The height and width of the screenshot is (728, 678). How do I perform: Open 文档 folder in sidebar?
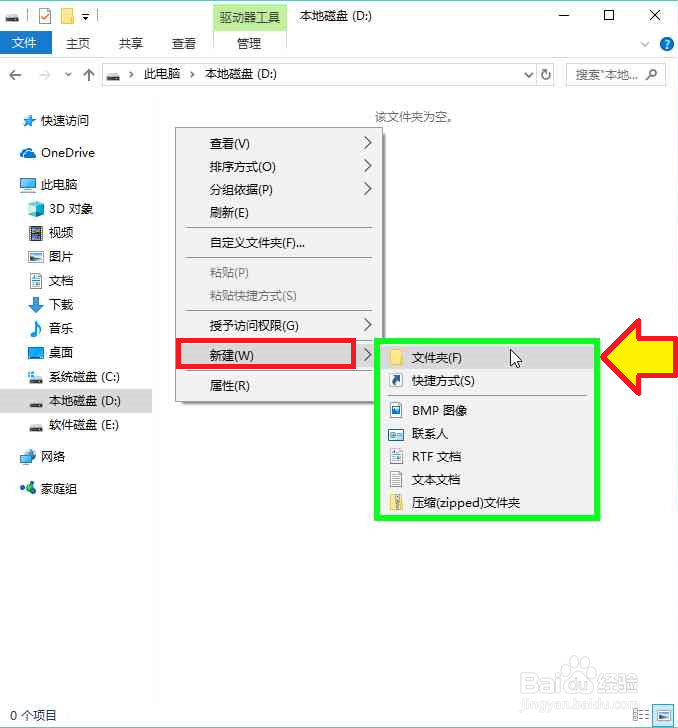[61, 281]
